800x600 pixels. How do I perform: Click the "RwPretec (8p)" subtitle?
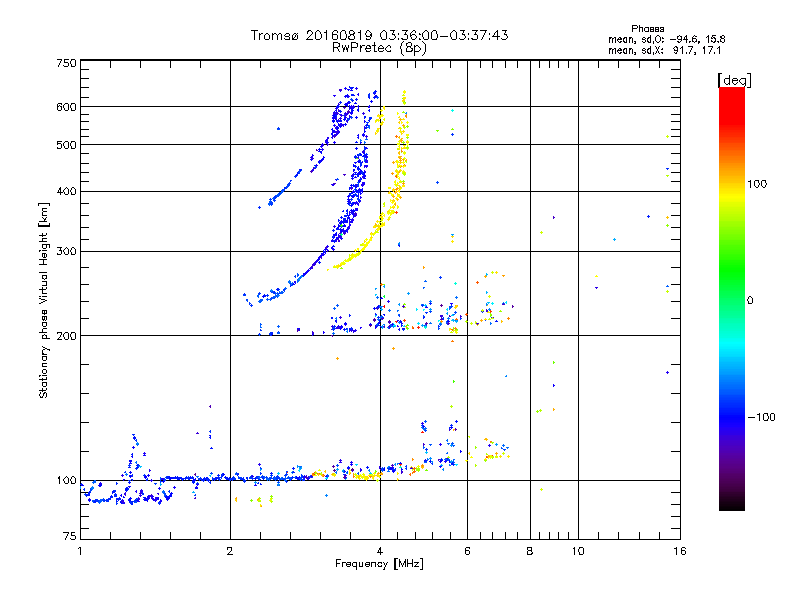pyautogui.click(x=380, y=48)
